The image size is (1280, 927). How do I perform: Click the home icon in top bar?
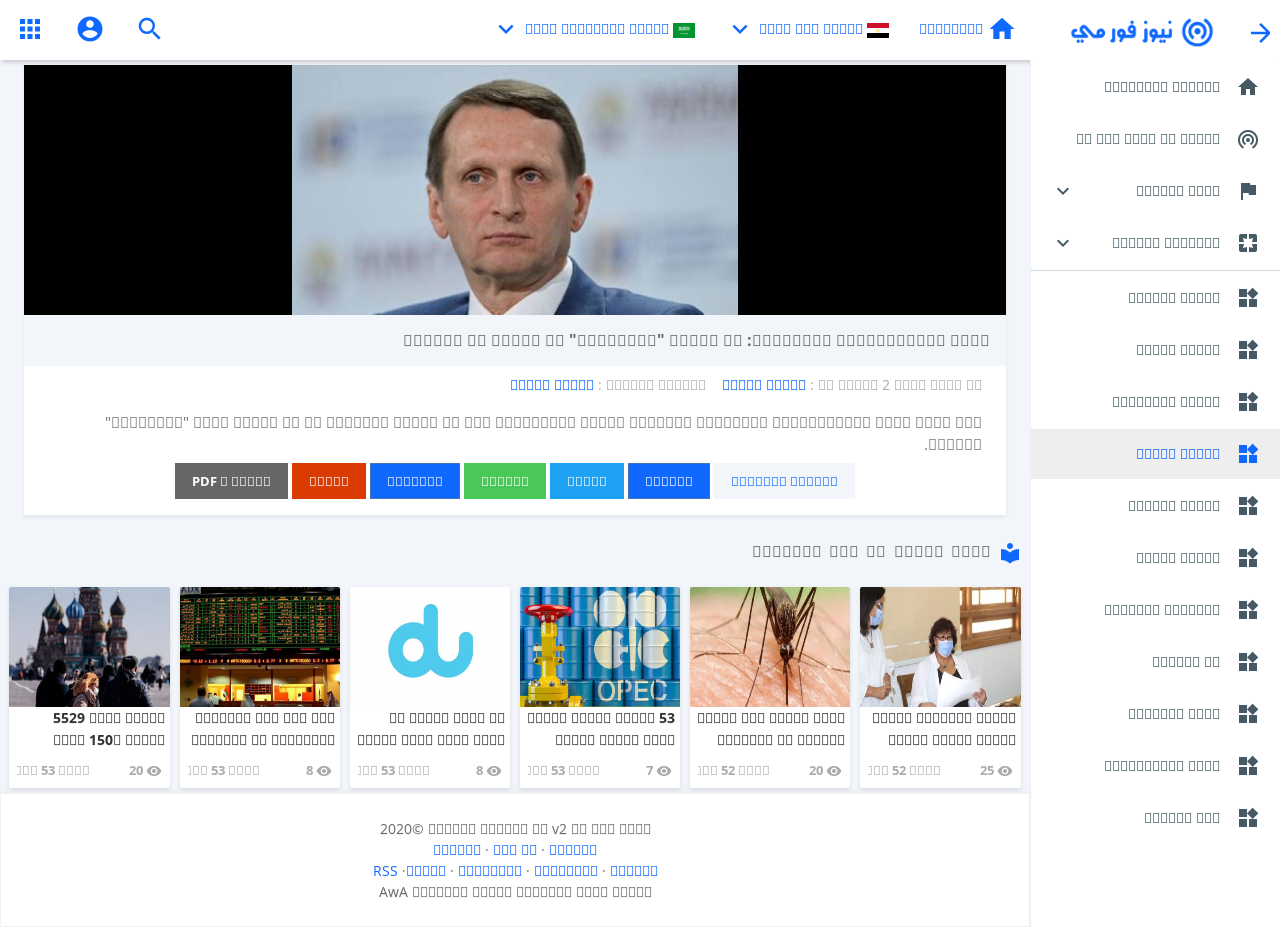click(1002, 29)
